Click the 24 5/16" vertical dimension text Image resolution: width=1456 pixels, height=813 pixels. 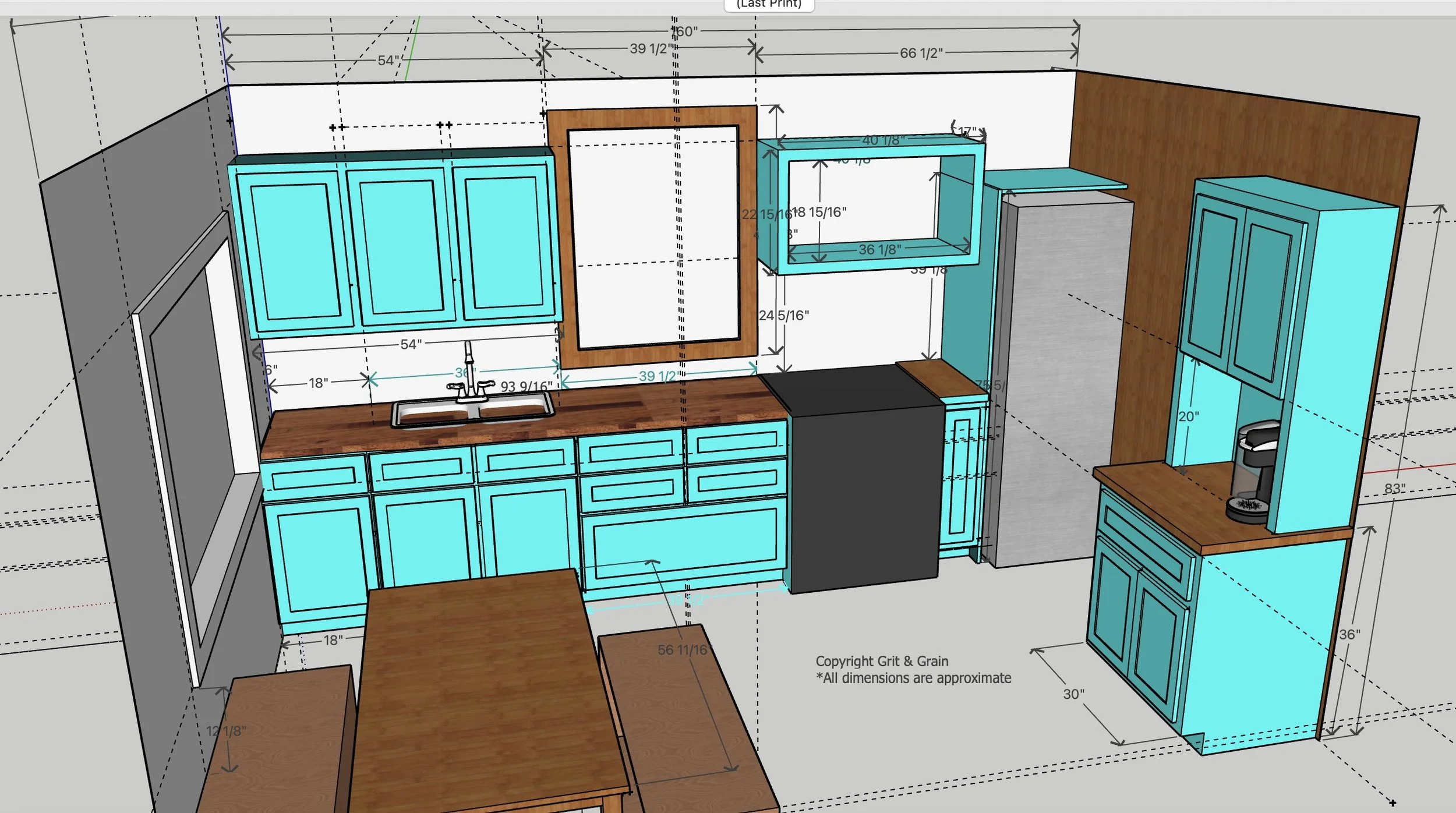(784, 316)
